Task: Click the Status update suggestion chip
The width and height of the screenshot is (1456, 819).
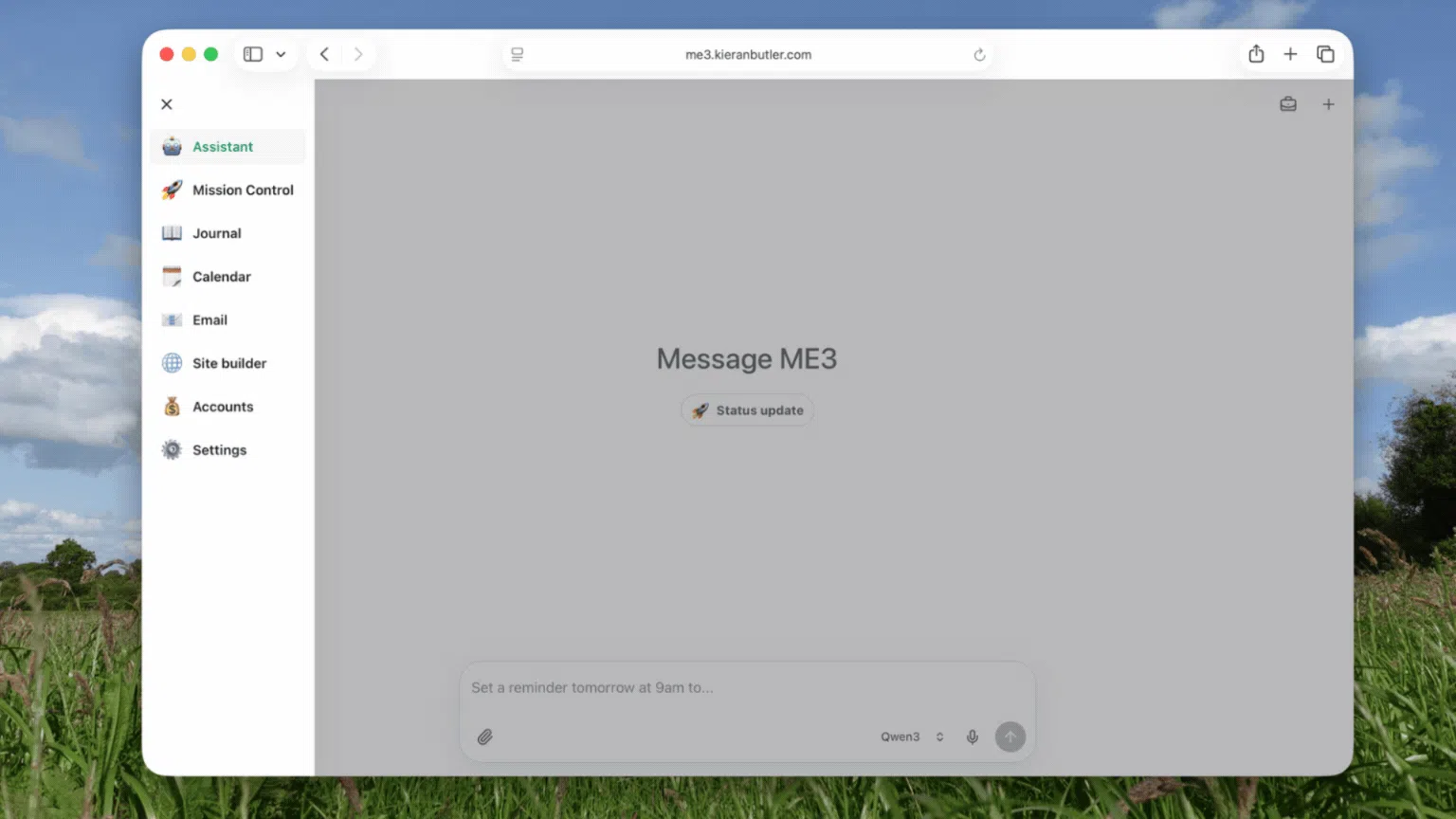Action: click(747, 410)
